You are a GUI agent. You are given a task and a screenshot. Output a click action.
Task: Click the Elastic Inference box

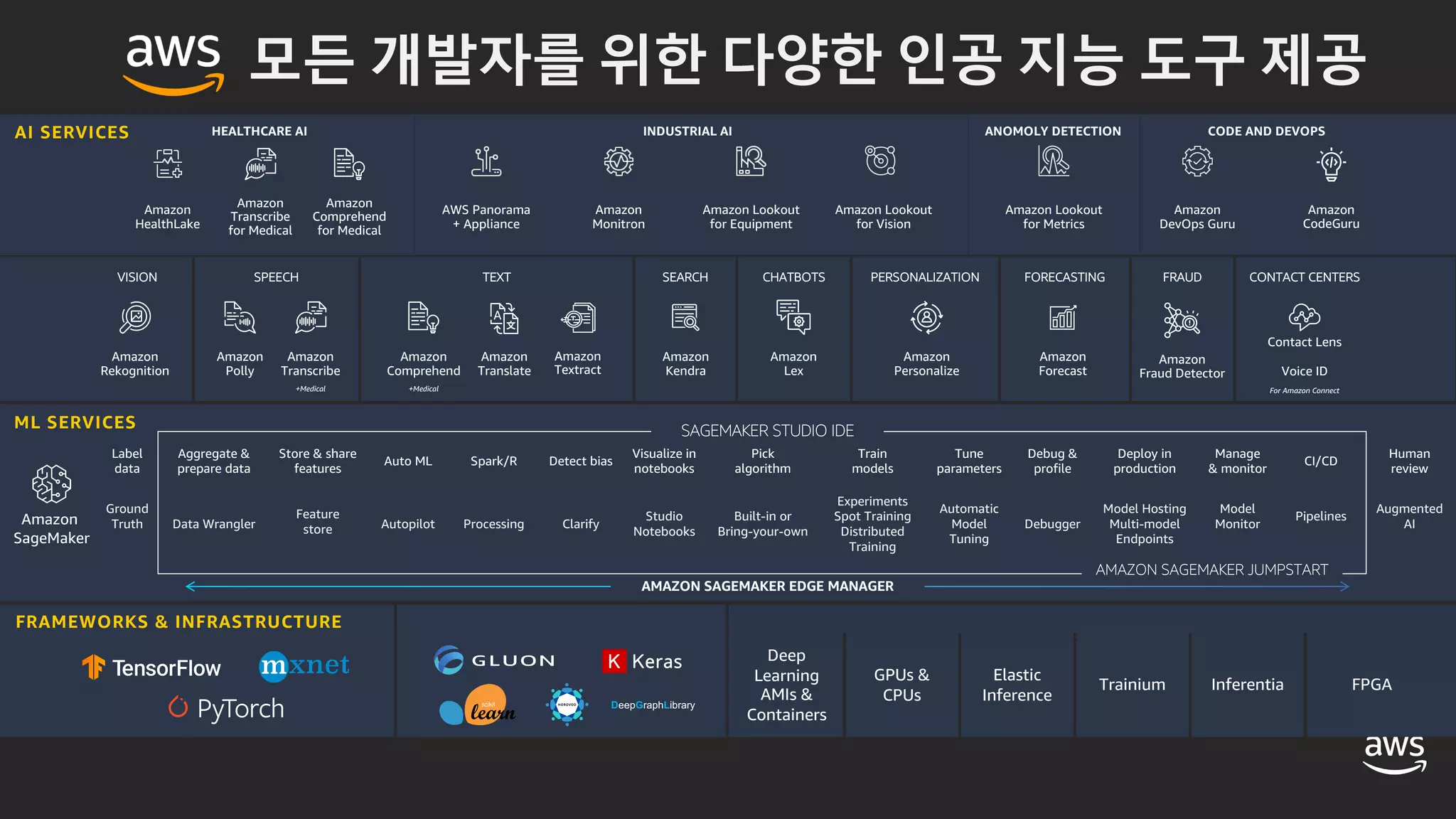pyautogui.click(x=1017, y=684)
